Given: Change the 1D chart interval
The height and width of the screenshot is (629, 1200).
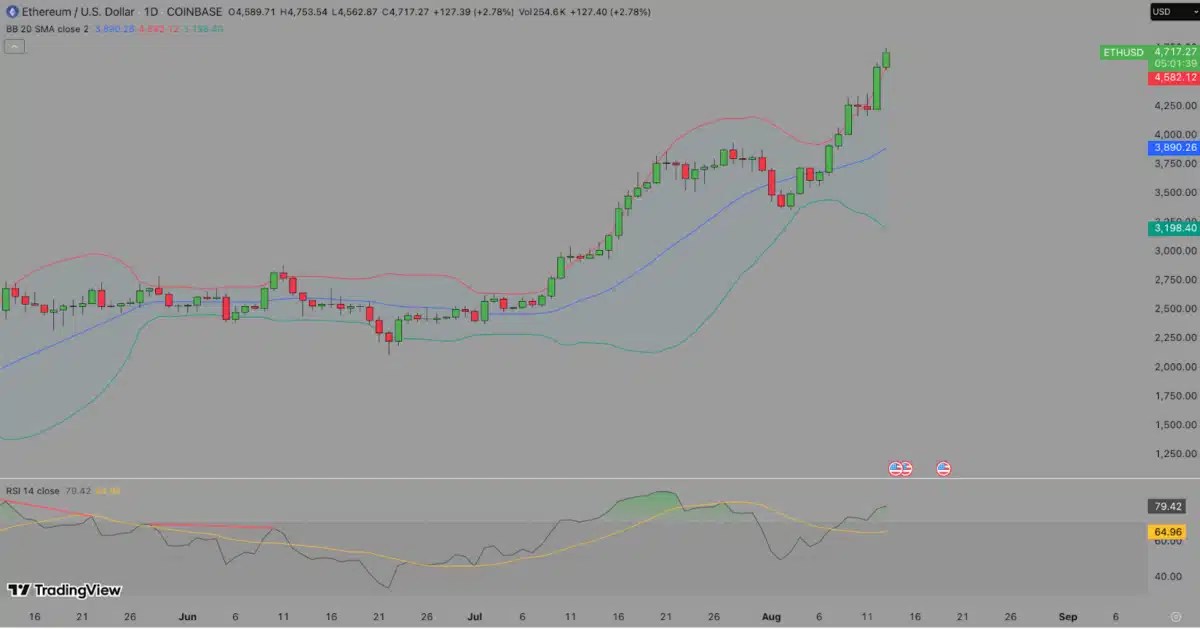Looking at the screenshot, I should (x=152, y=12).
